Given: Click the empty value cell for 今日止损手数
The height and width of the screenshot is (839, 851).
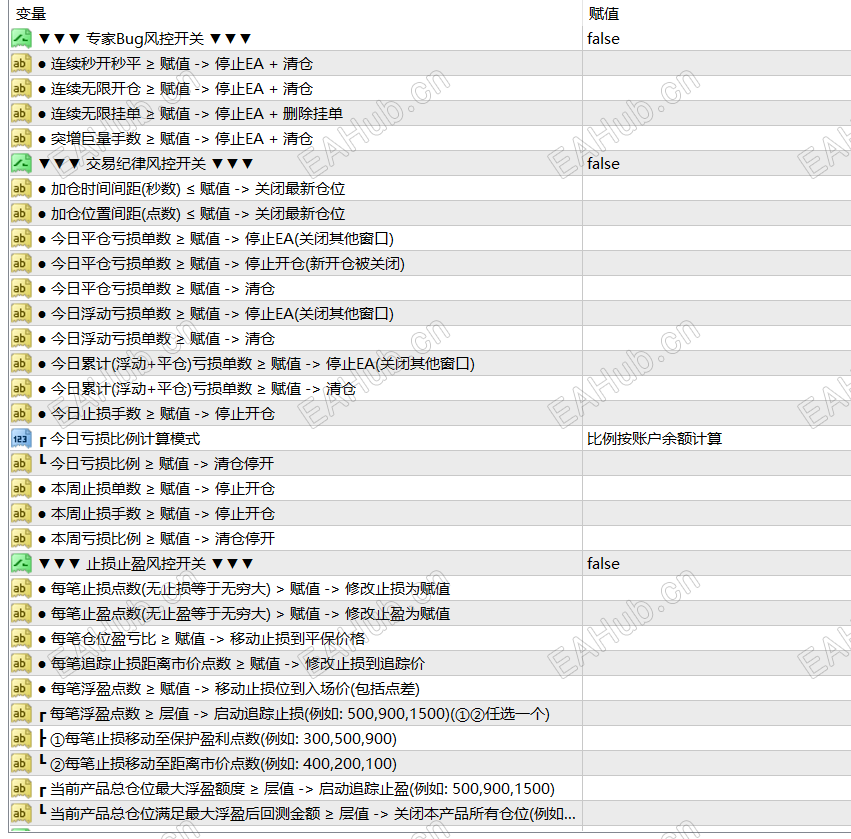Looking at the screenshot, I should [x=716, y=414].
